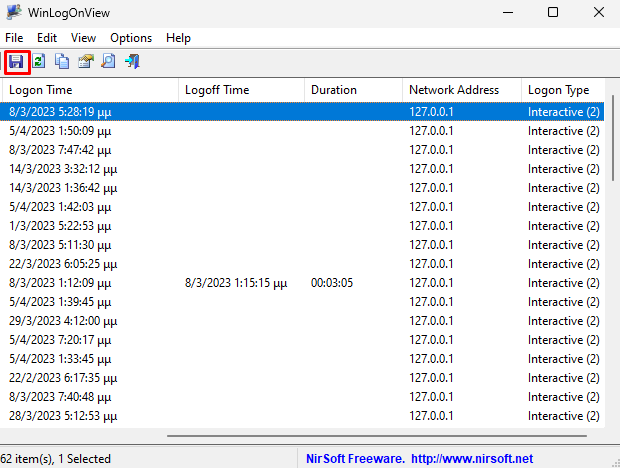Select row 14/3/2023 1:36:42 μμ
The width and height of the screenshot is (620, 468).
(302, 188)
